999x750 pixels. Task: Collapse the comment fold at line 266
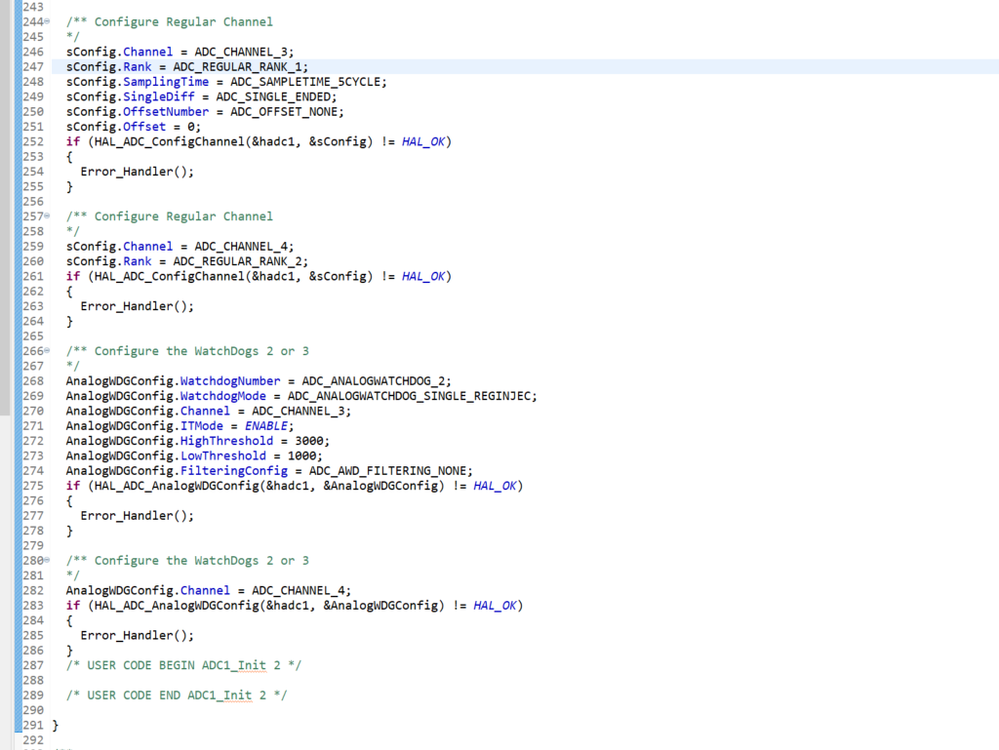pyautogui.click(x=47, y=350)
